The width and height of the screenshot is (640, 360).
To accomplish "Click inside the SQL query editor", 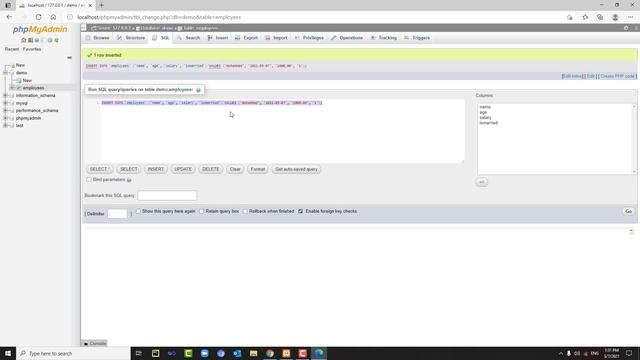I will point(282,131).
